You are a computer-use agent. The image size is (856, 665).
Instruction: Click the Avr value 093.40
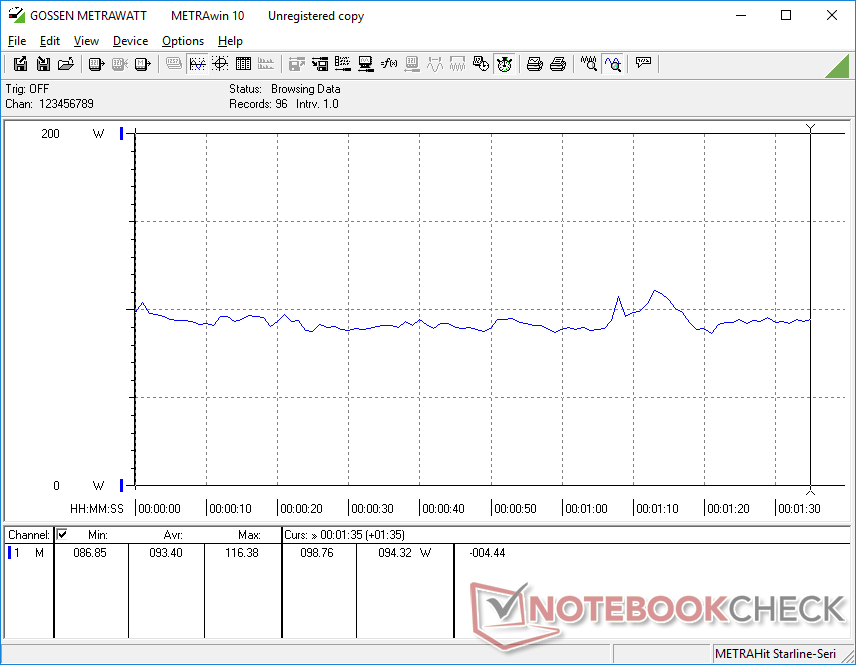pyautogui.click(x=166, y=553)
